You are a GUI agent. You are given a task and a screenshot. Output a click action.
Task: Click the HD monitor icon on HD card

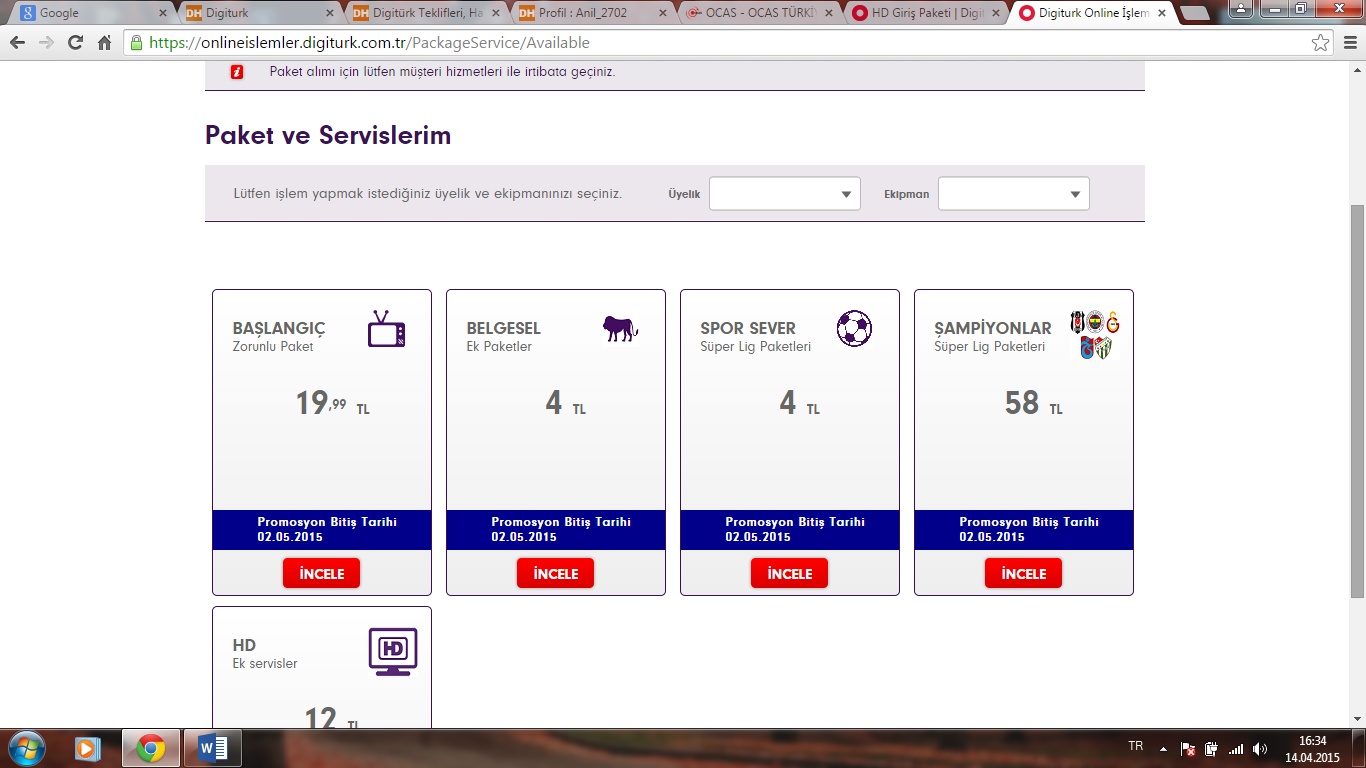pyautogui.click(x=393, y=652)
